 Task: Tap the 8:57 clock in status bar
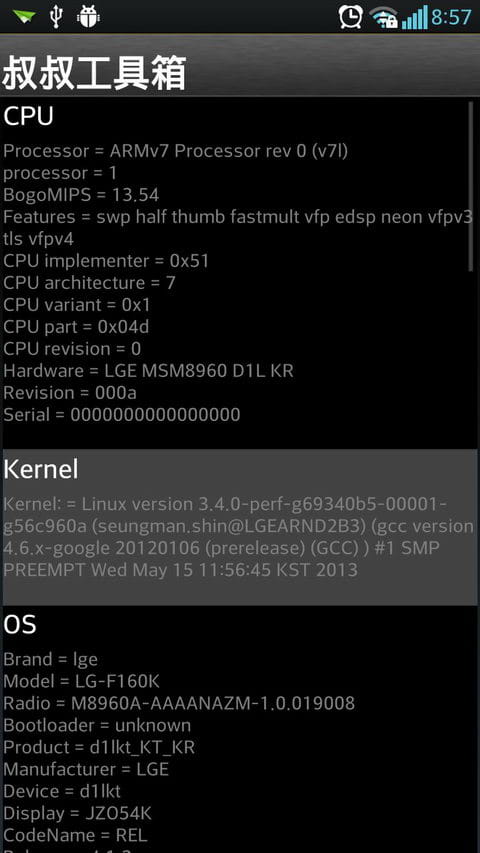pyautogui.click(x=451, y=17)
